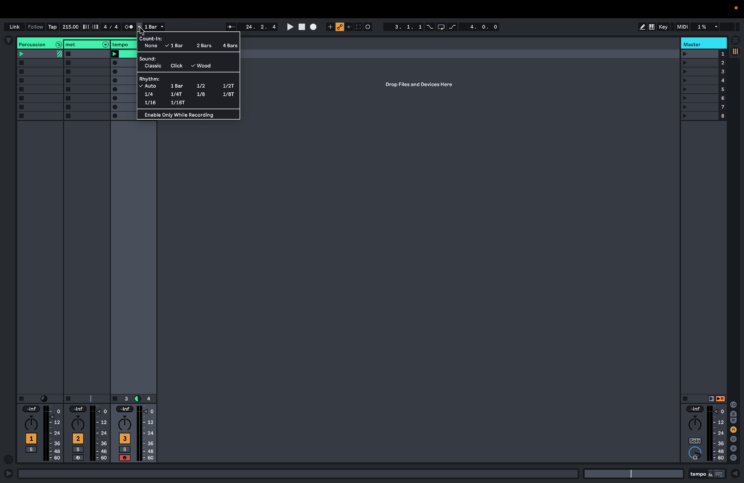This screenshot has height=483, width=744.
Task: Solo track 1
Action: 31,449
